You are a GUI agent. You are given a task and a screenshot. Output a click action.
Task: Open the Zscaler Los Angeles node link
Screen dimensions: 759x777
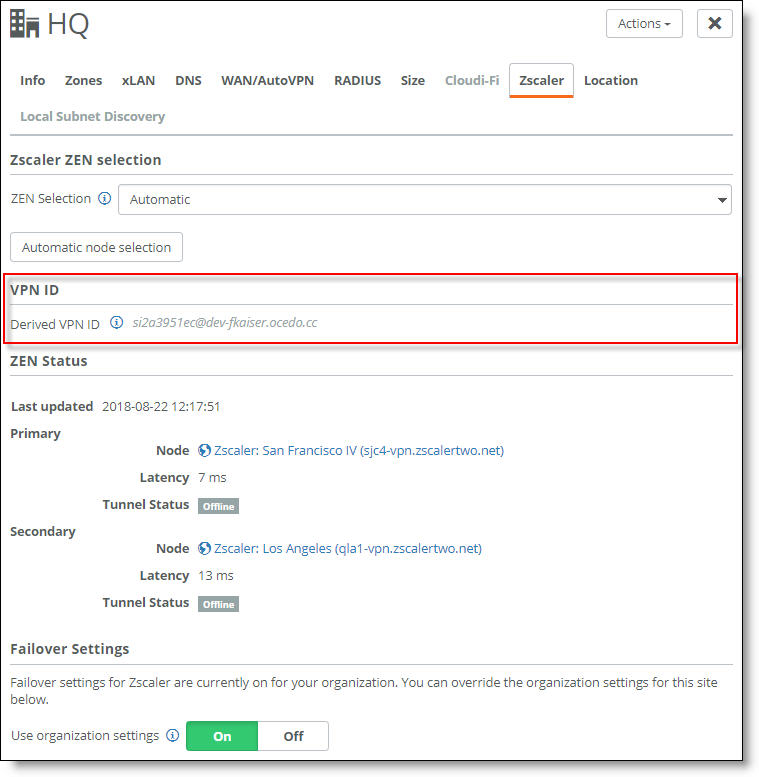[348, 549]
